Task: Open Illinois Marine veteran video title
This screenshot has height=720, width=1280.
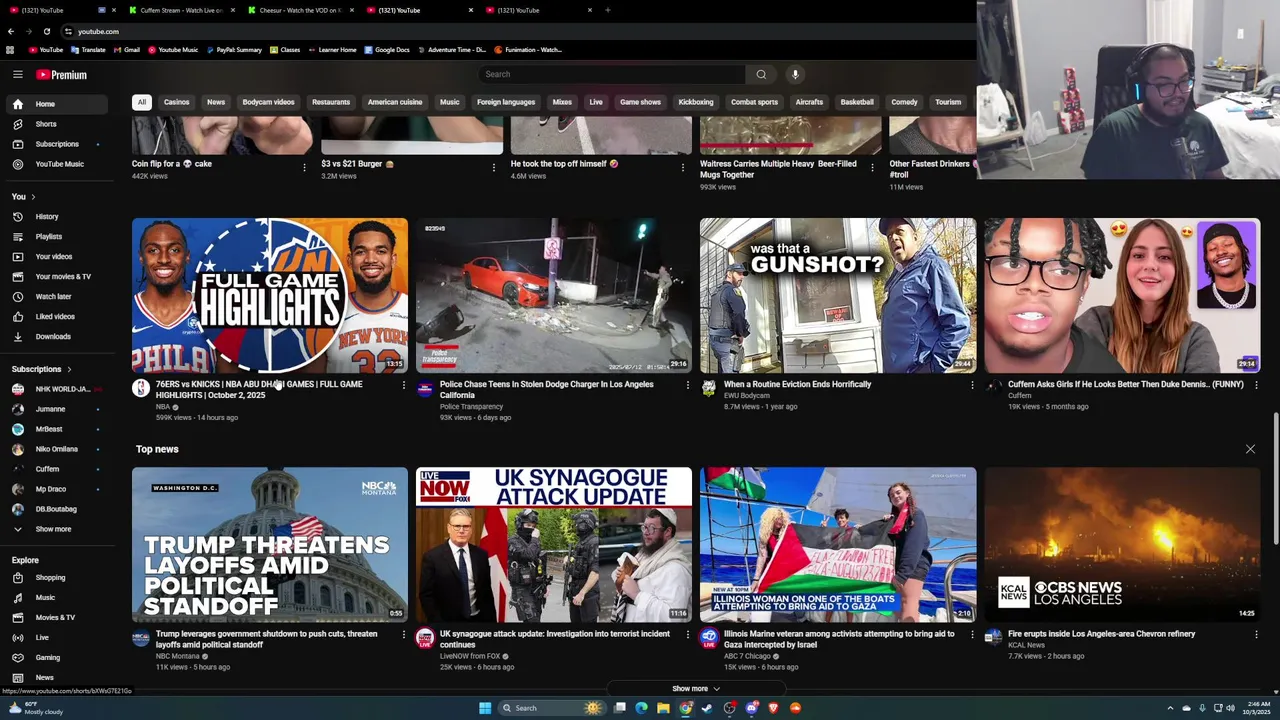Action: (x=839, y=639)
